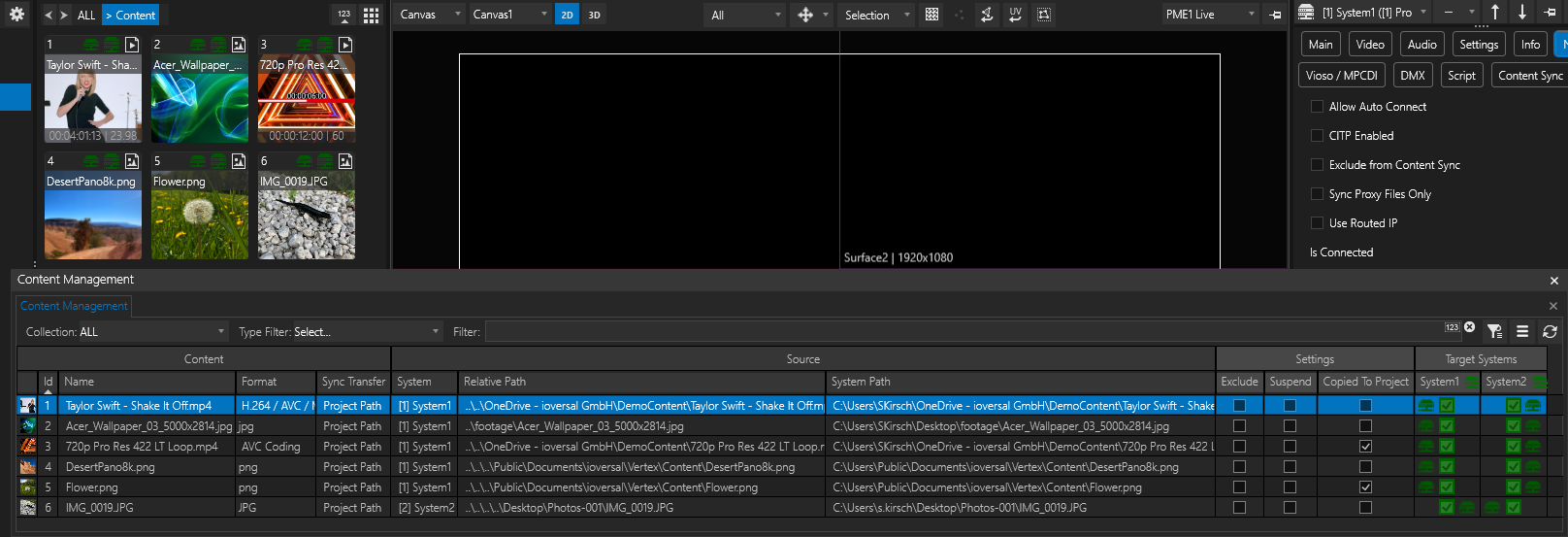Click the hamburger menu icon in Content Management
The image size is (1568, 537).
tap(1522, 332)
